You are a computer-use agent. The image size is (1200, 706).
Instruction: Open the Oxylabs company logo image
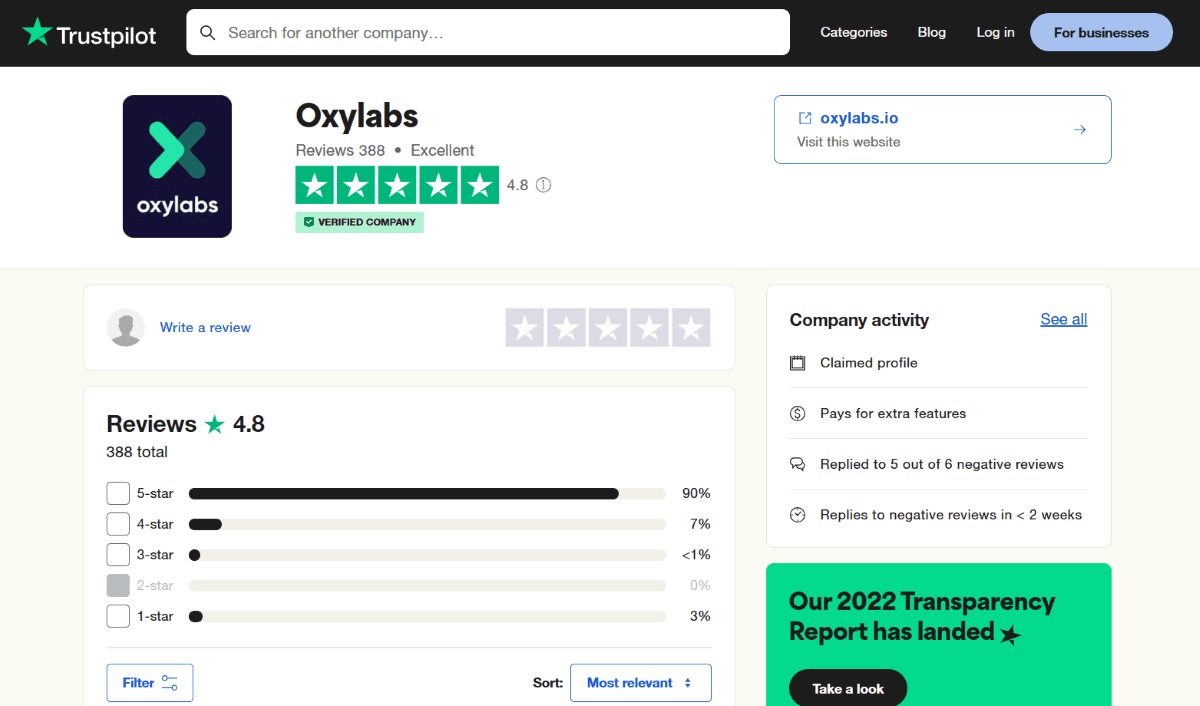pos(177,166)
